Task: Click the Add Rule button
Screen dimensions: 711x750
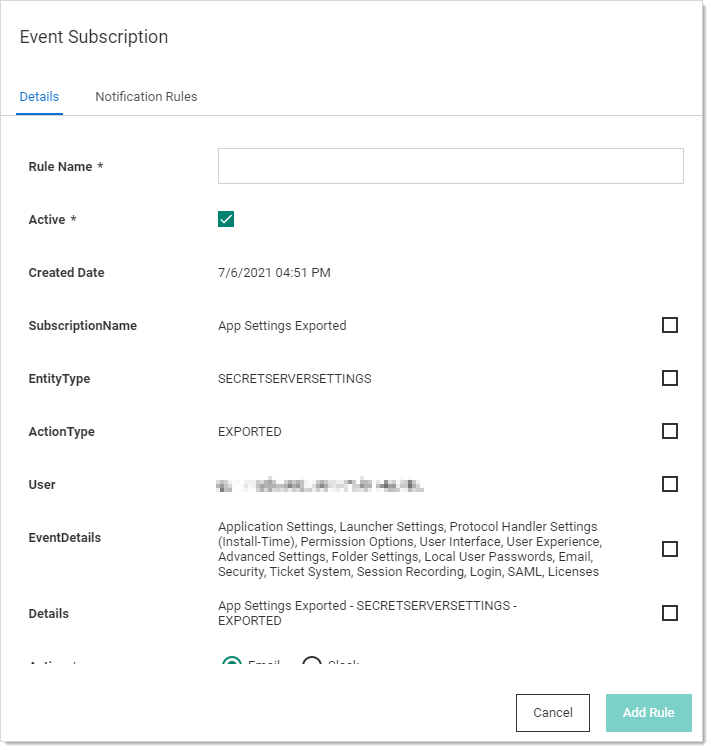Action: [x=648, y=713]
